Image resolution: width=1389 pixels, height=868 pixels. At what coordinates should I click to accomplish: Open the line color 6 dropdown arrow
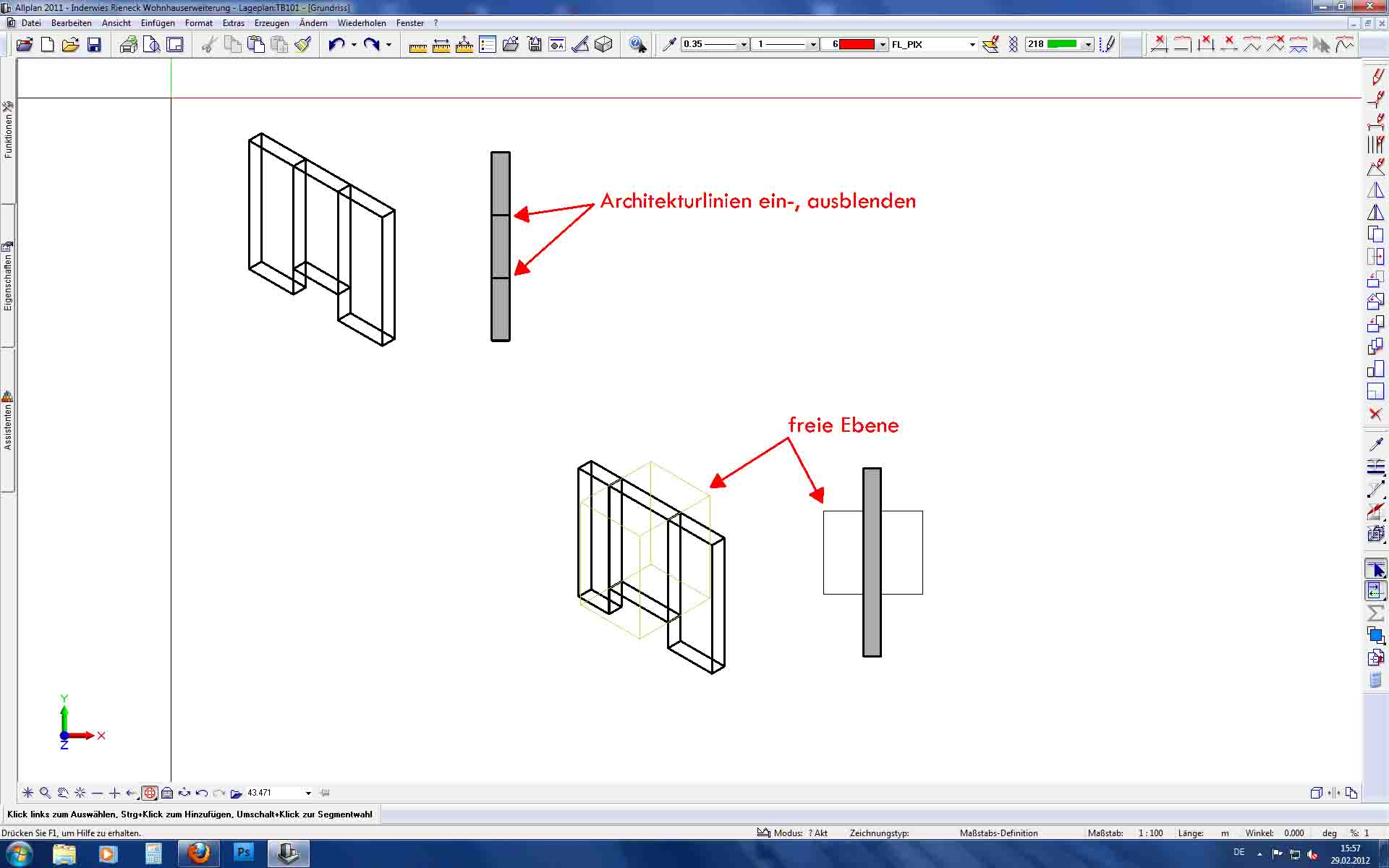click(x=883, y=45)
